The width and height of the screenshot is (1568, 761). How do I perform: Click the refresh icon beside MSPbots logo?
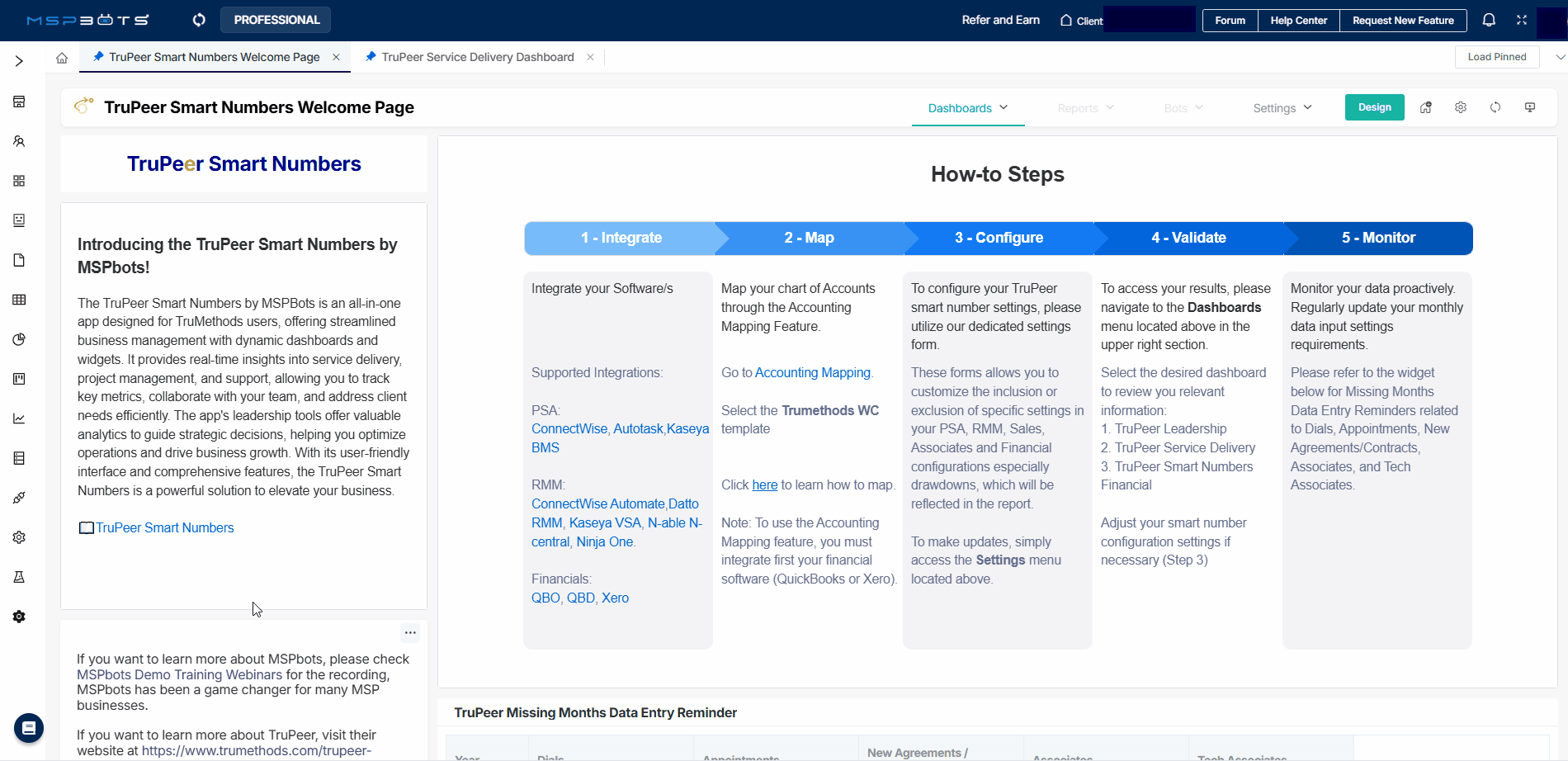[199, 20]
